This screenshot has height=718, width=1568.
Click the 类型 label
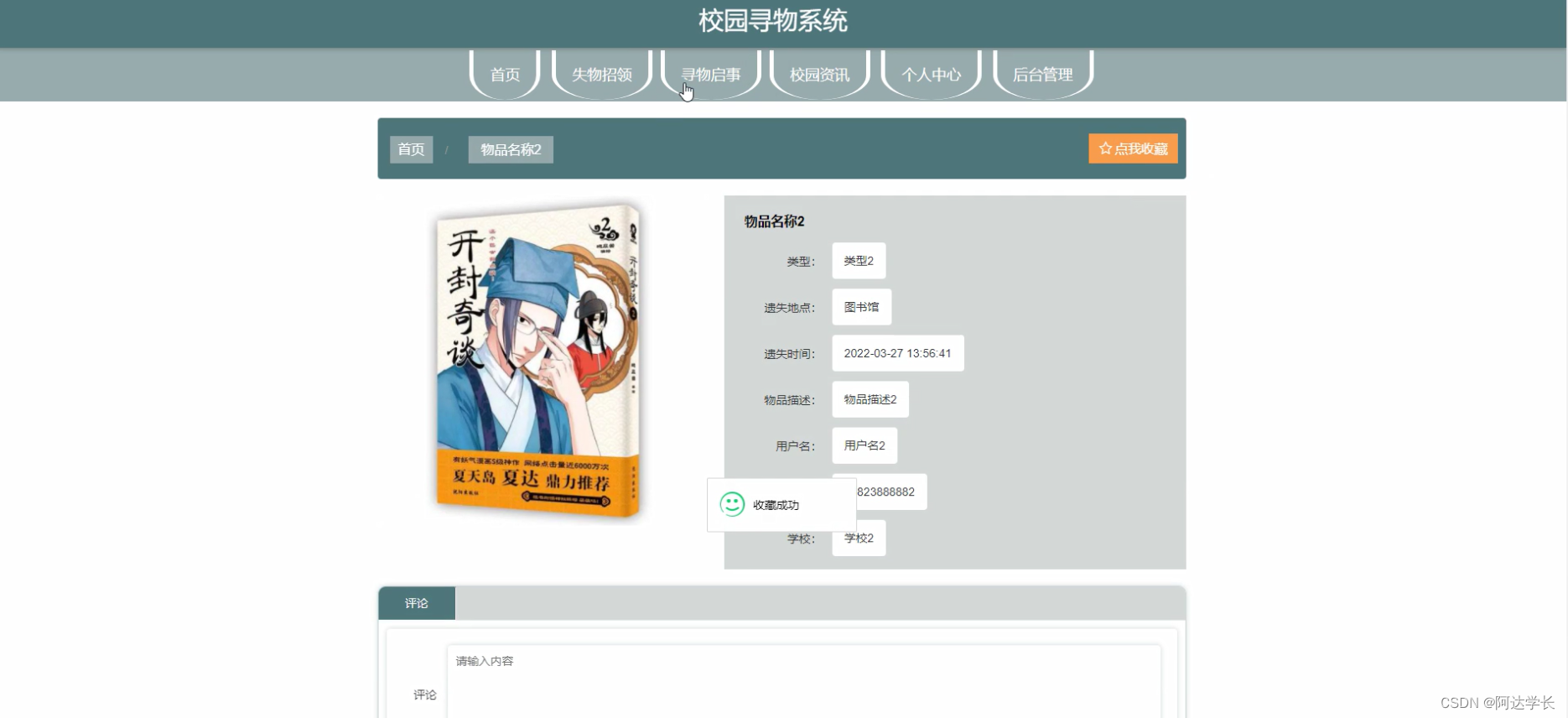(x=801, y=262)
